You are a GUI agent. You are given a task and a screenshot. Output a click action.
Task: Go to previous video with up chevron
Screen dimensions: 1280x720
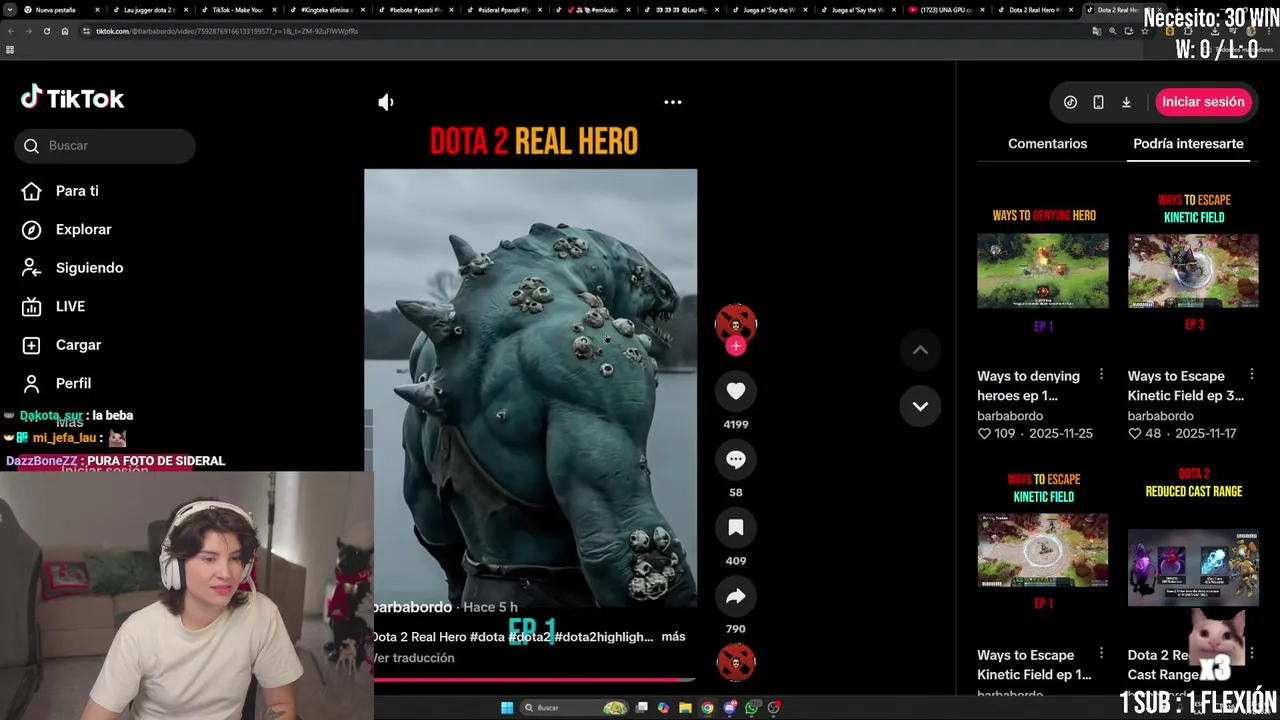tap(920, 350)
